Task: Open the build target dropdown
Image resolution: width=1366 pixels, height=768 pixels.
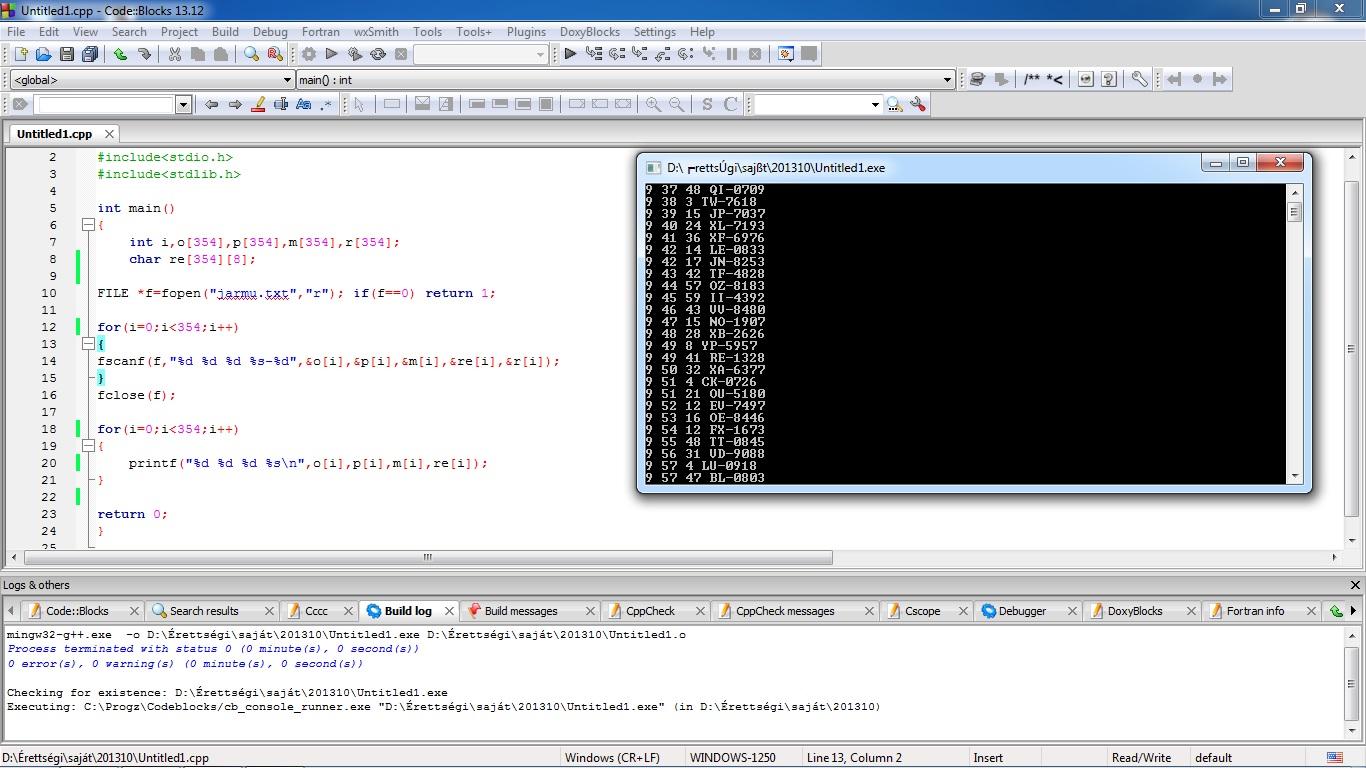Action: click(480, 55)
